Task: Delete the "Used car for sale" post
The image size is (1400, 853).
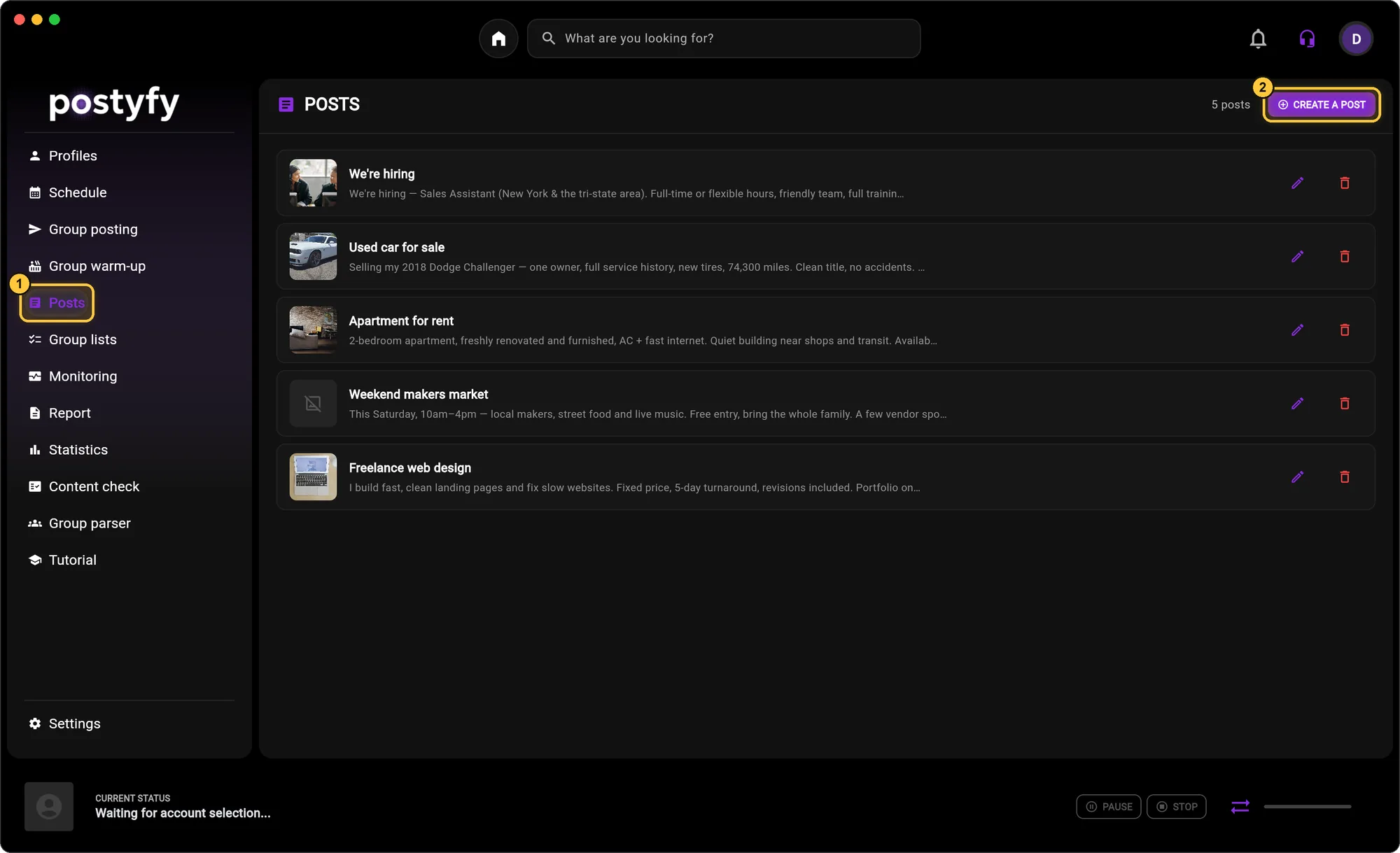Action: click(x=1345, y=257)
